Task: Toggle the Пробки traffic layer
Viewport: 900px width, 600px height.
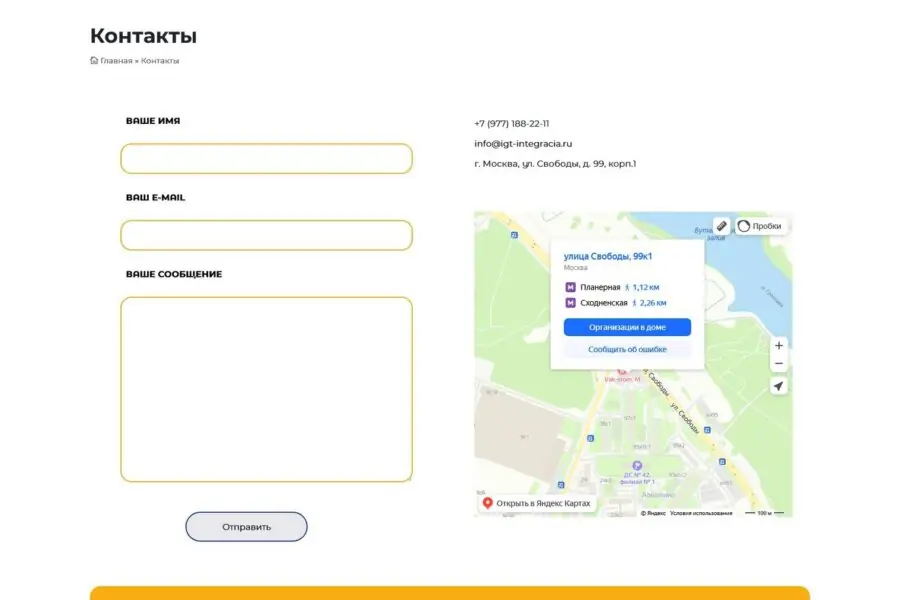Action: pos(761,227)
